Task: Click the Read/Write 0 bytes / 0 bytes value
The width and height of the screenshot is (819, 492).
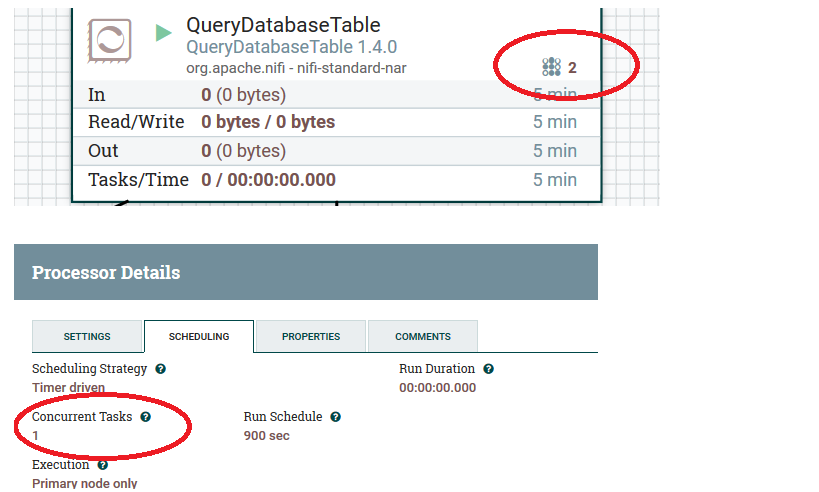Action: click(268, 122)
